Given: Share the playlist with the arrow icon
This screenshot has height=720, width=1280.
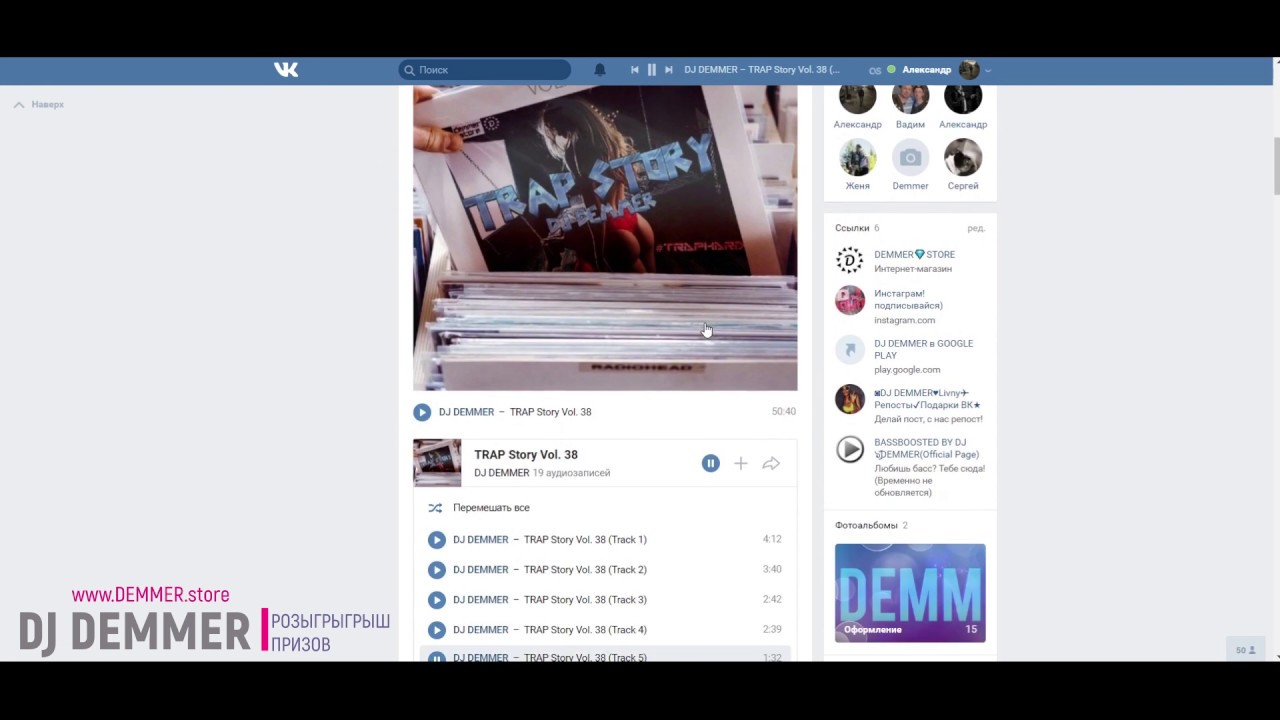Looking at the screenshot, I should pyautogui.click(x=771, y=463).
